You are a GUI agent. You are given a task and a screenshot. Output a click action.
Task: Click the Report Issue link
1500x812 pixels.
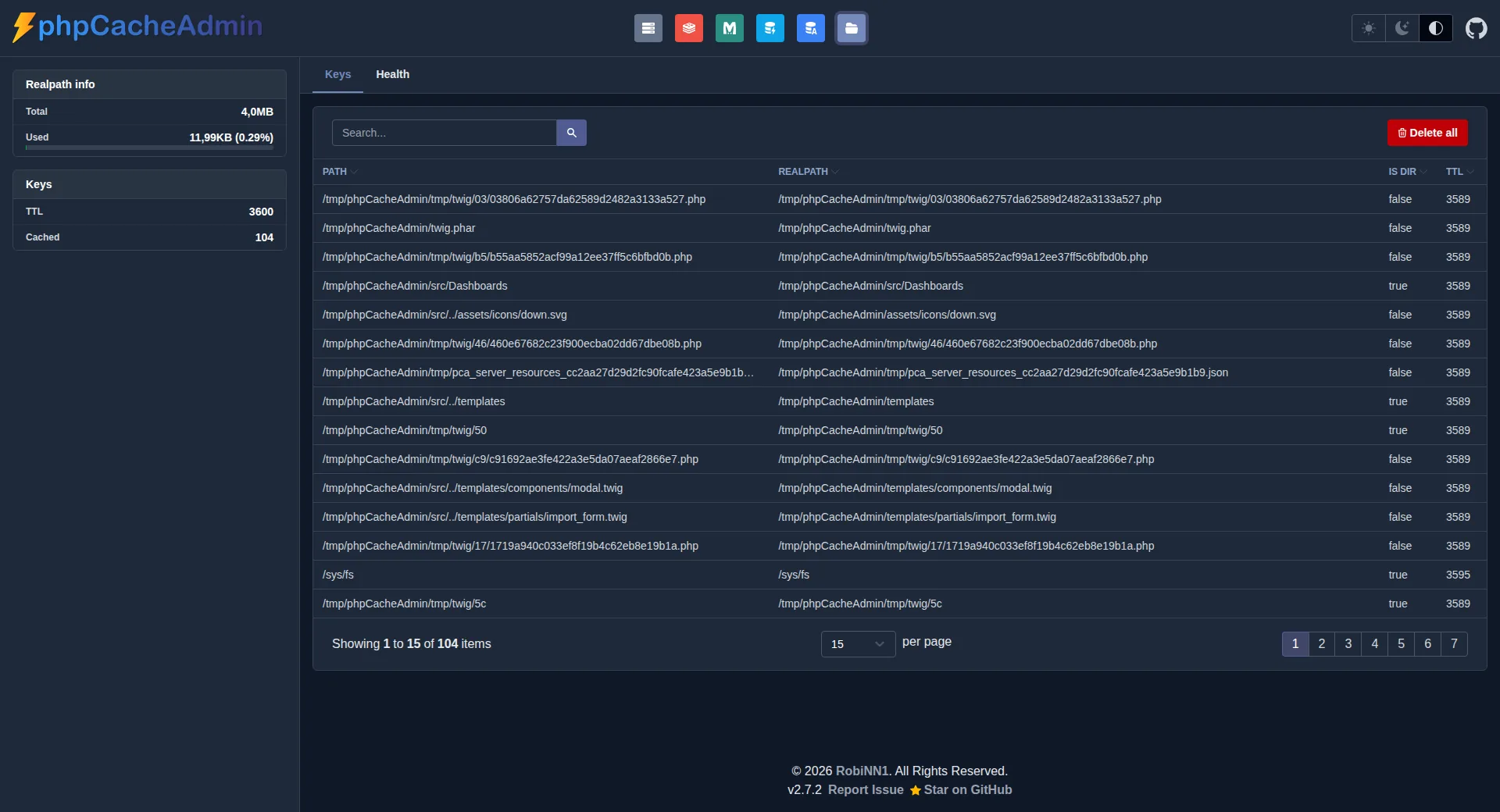(x=866, y=790)
